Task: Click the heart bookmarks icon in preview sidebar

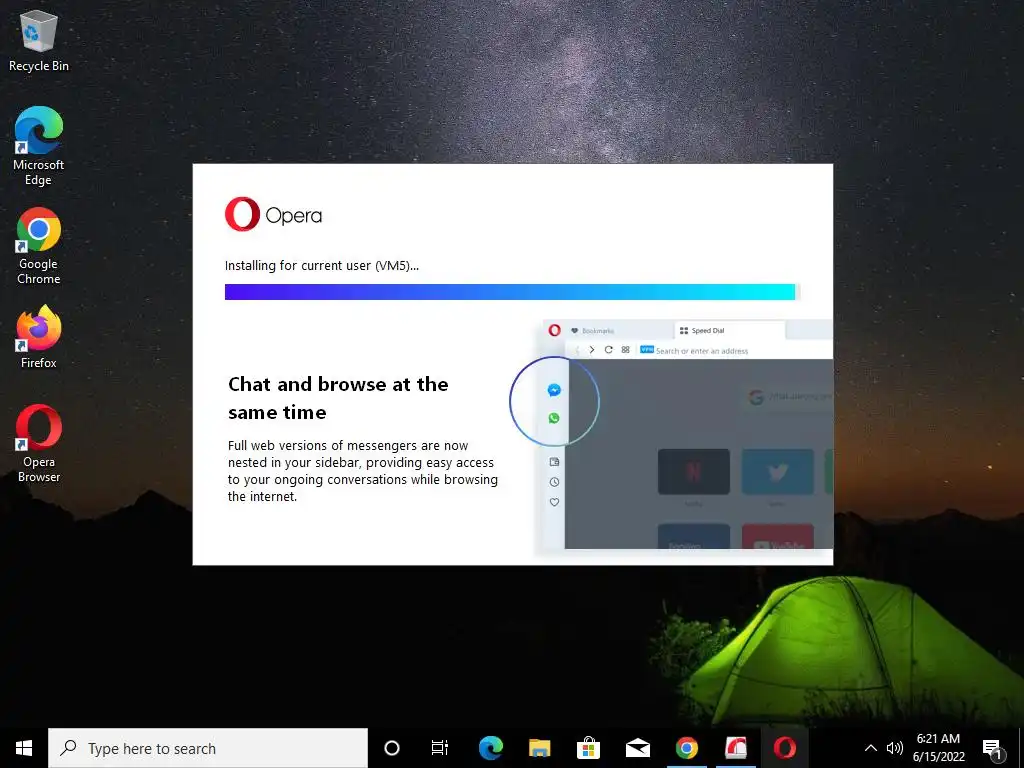Action: (554, 502)
